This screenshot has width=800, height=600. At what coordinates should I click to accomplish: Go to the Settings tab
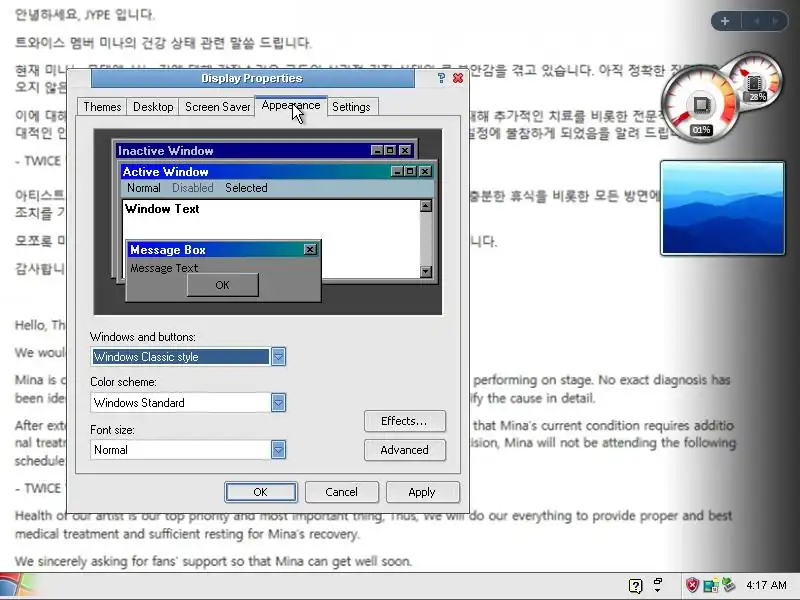point(351,107)
